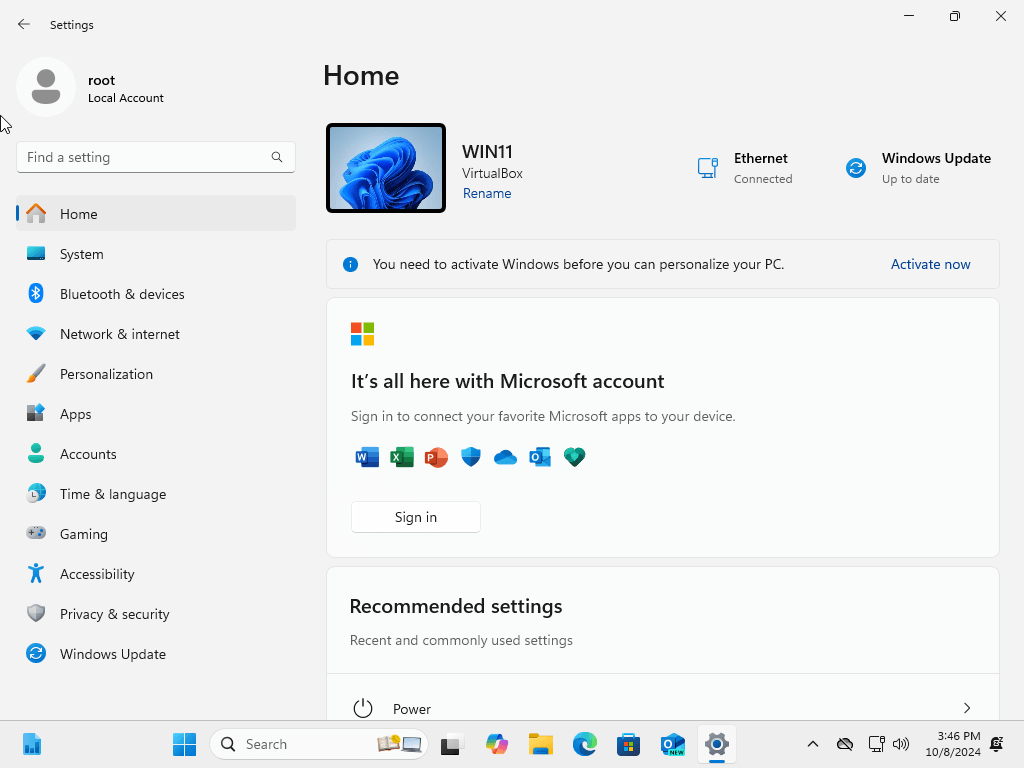The width and height of the screenshot is (1024, 768).
Task: Go to Bluetooth & devices
Action: click(156, 294)
